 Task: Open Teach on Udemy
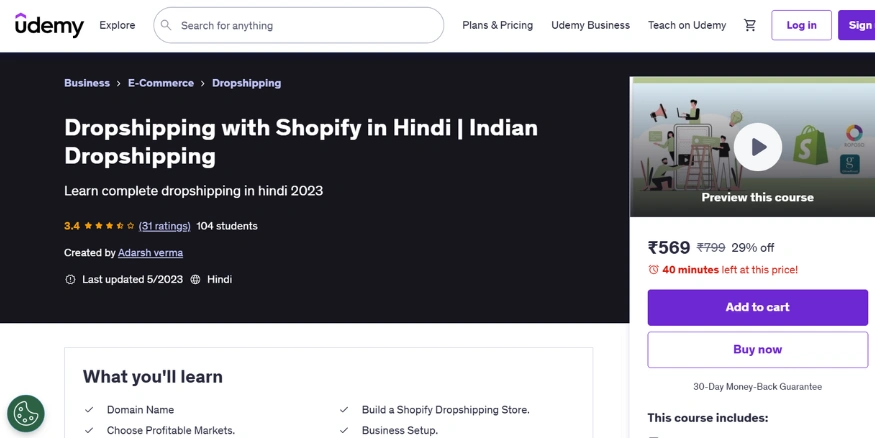(687, 25)
